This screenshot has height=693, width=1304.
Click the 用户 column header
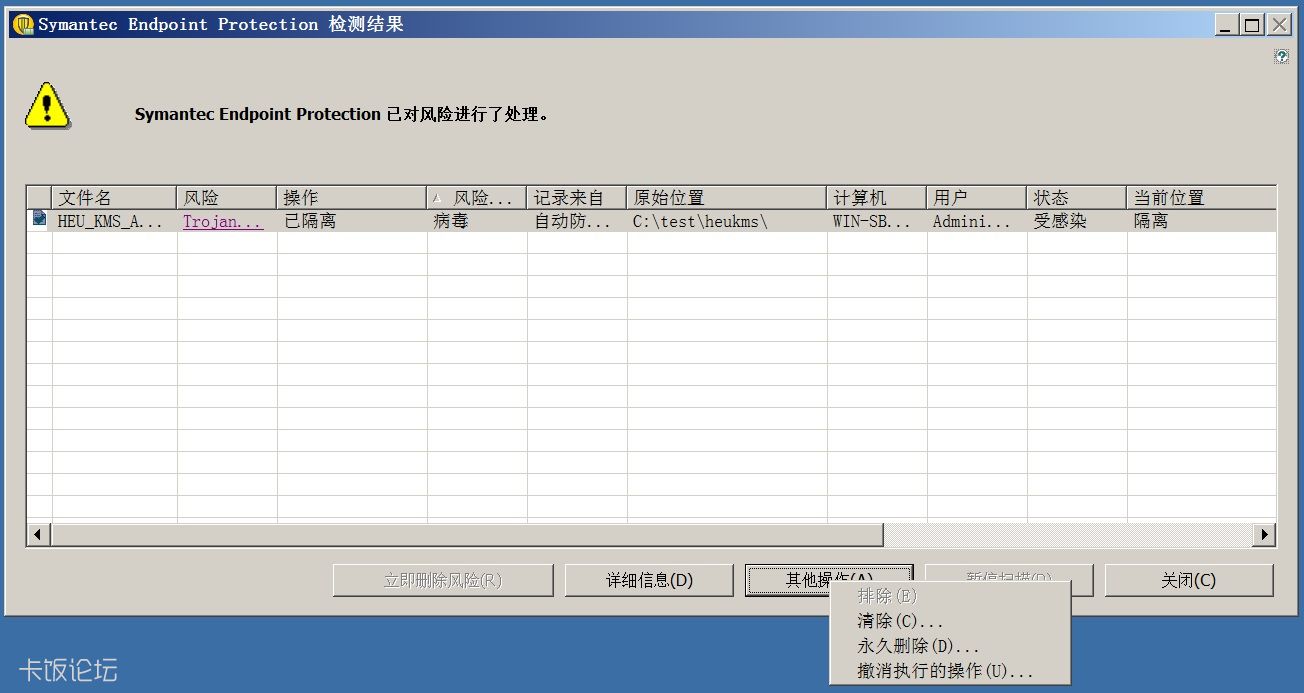click(976, 197)
